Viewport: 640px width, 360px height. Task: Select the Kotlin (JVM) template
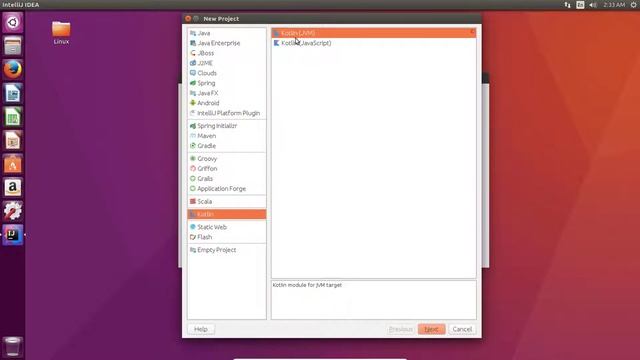[x=373, y=33]
